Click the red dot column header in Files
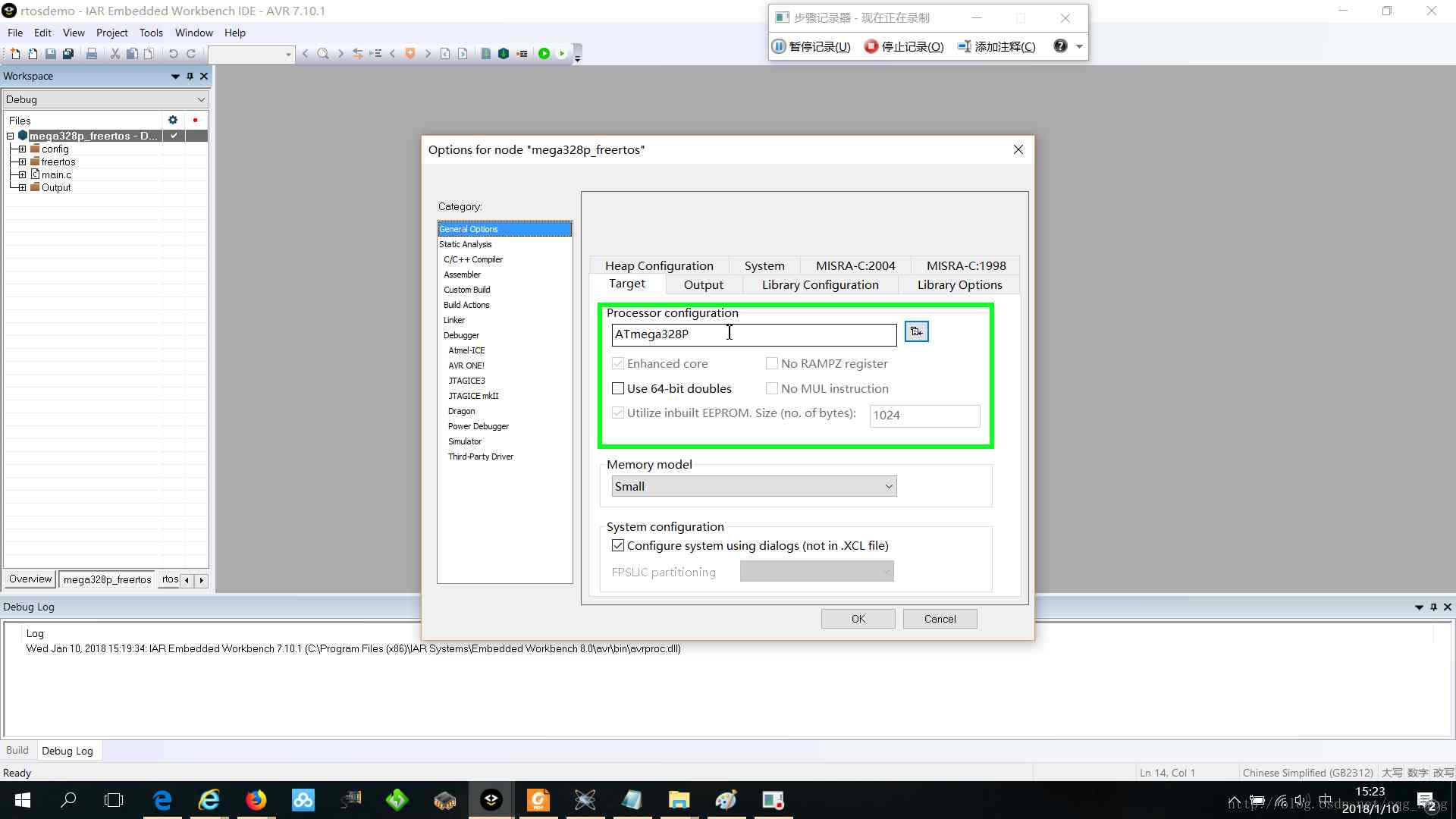This screenshot has height=819, width=1456. pos(196,120)
